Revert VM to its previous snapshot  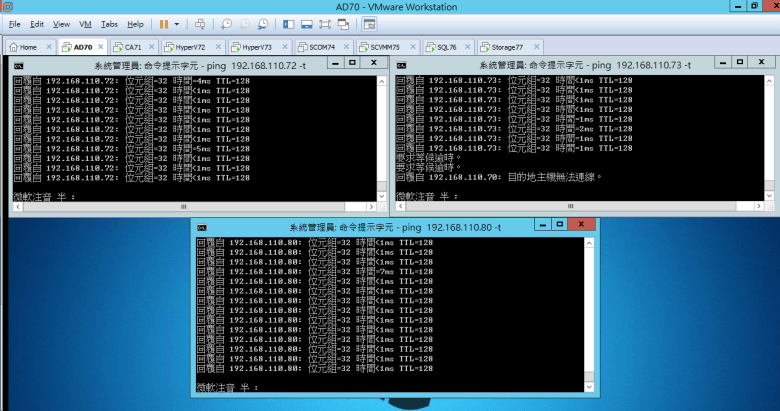click(245, 23)
